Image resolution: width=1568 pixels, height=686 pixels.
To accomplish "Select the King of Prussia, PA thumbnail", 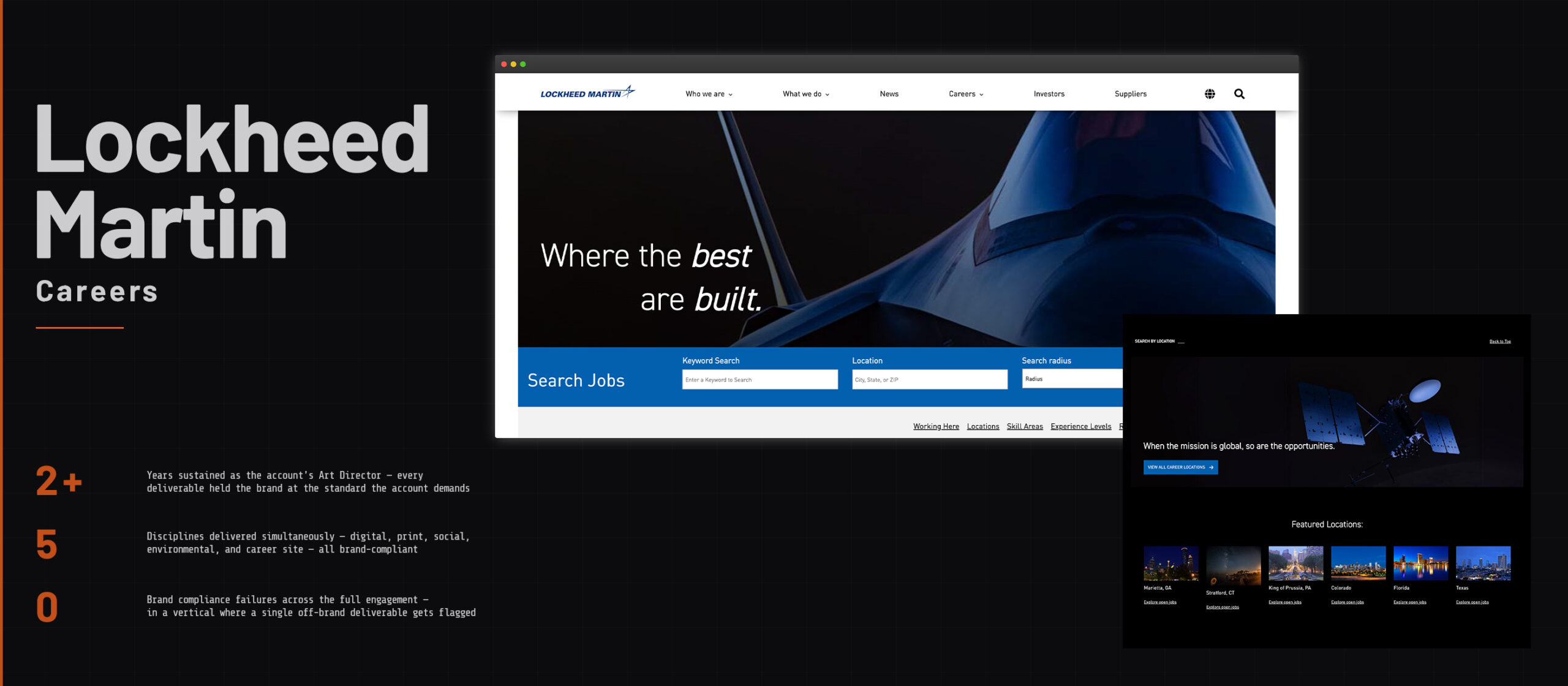I will [x=1295, y=563].
